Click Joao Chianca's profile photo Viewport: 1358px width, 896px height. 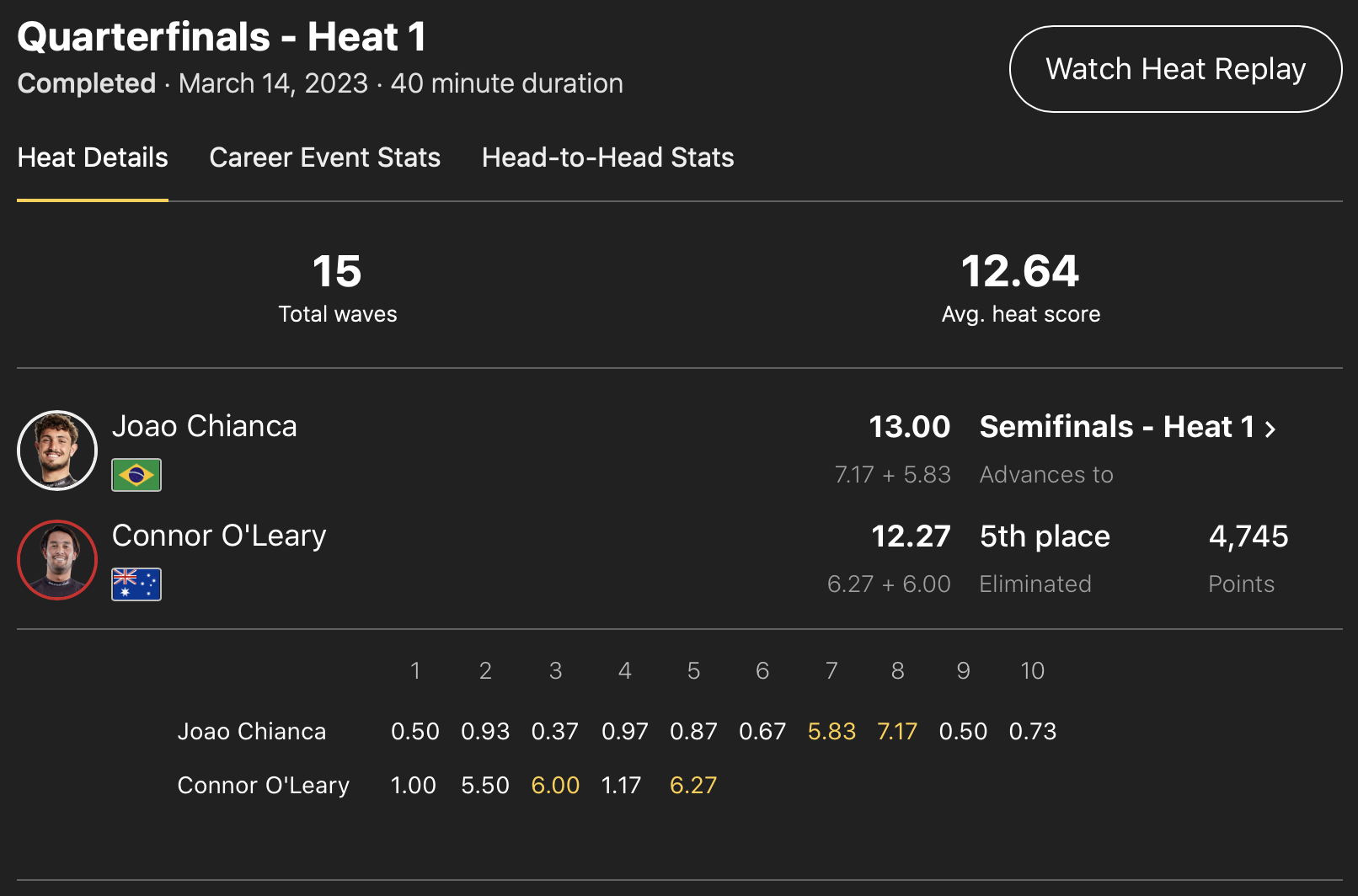(x=57, y=451)
